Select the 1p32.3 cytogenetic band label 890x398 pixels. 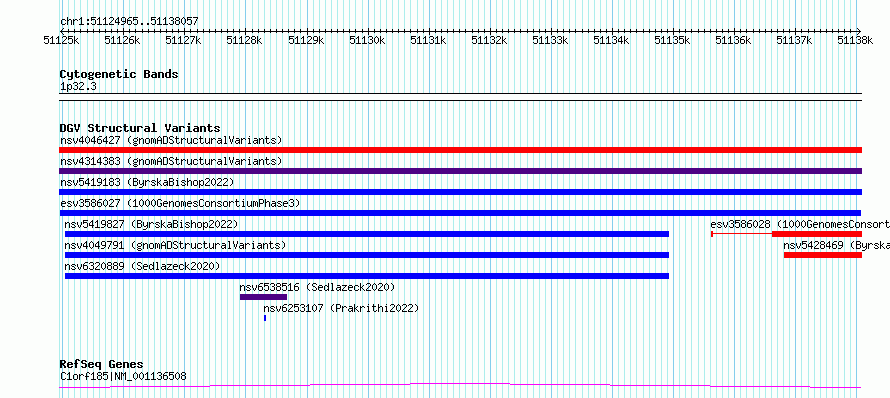click(x=78, y=87)
